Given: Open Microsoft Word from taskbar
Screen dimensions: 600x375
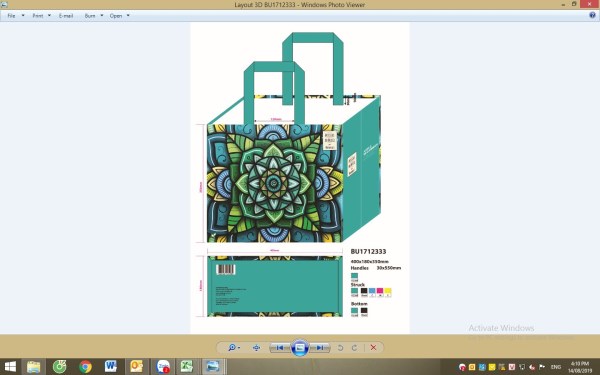Looking at the screenshot, I should click(111, 367).
